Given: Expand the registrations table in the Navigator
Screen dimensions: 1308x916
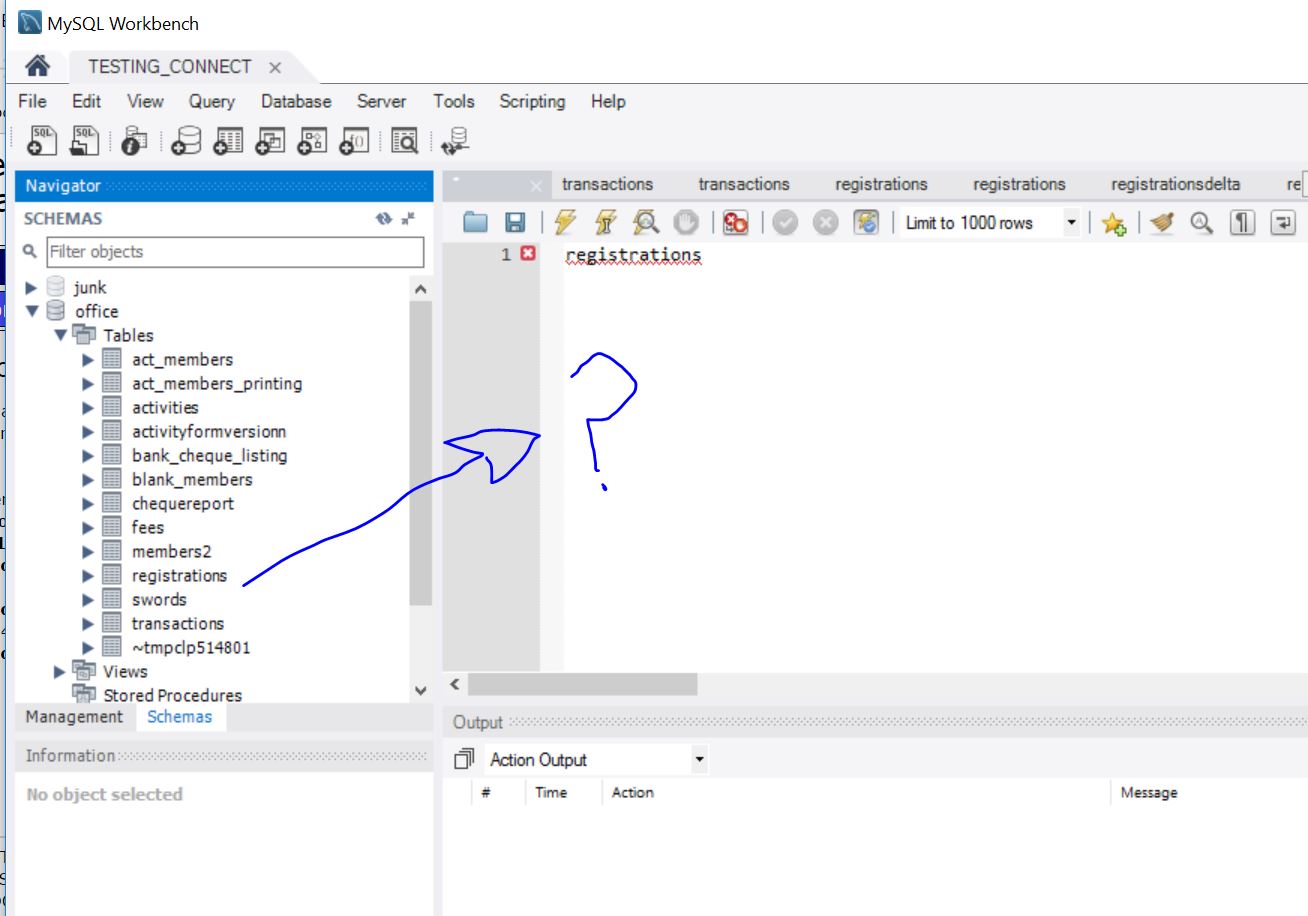Looking at the screenshot, I should (86, 575).
